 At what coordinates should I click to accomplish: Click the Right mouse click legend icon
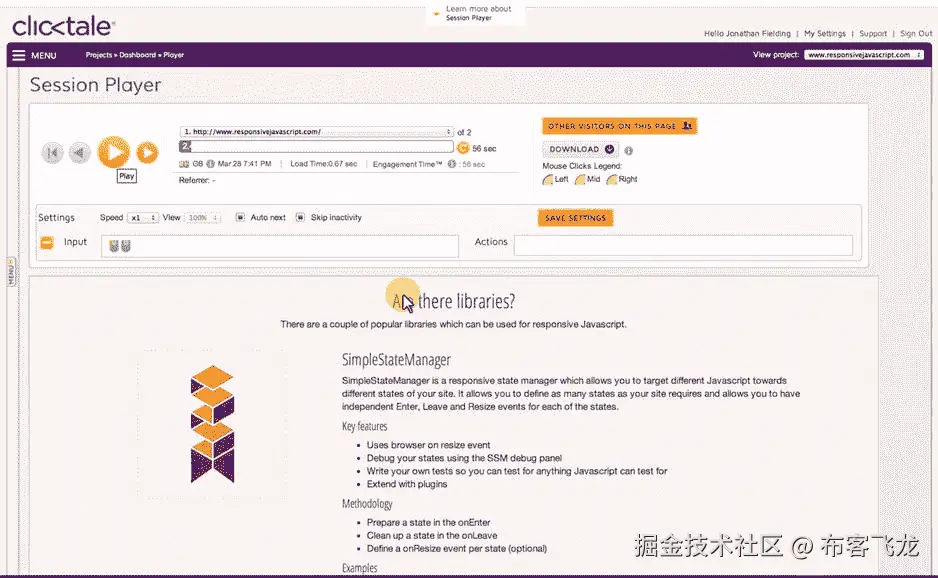pyautogui.click(x=611, y=180)
